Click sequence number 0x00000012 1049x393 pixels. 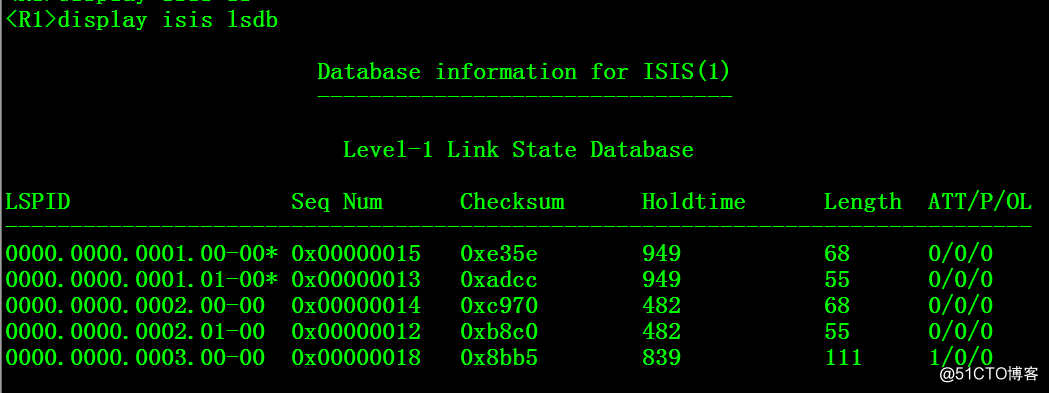(x=356, y=331)
